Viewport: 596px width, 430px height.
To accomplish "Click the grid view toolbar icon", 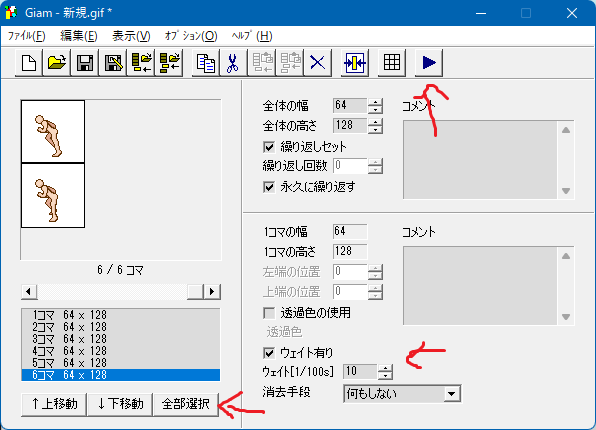I will [392, 63].
